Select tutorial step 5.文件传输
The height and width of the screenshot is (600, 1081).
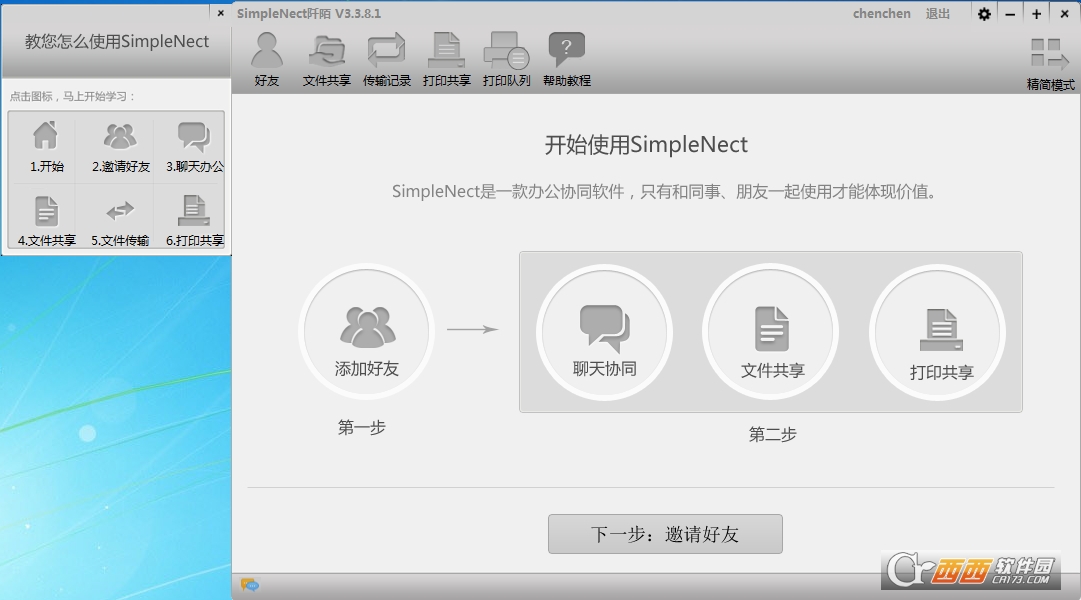pyautogui.click(x=120, y=220)
